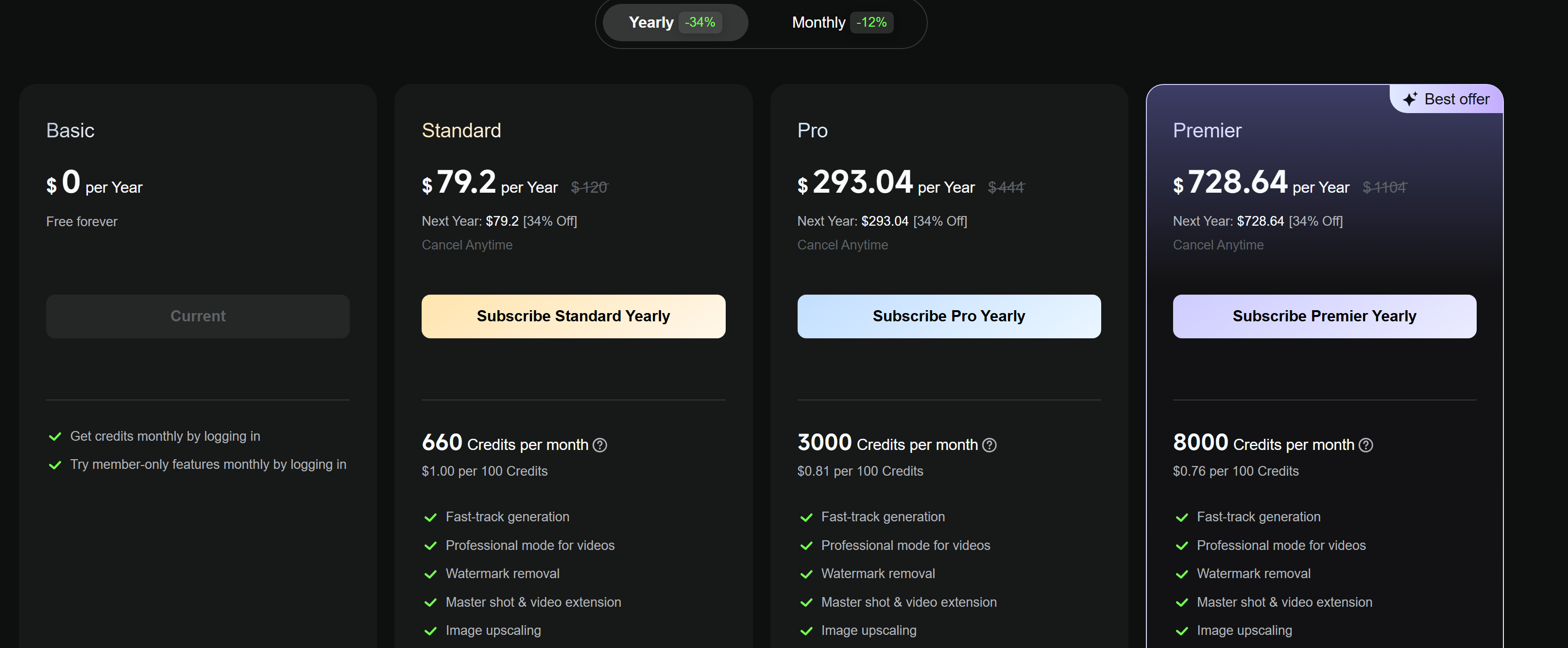This screenshot has width=1568, height=648.
Task: Click Premier plan's Image upscaling checkmark
Action: tap(1182, 631)
